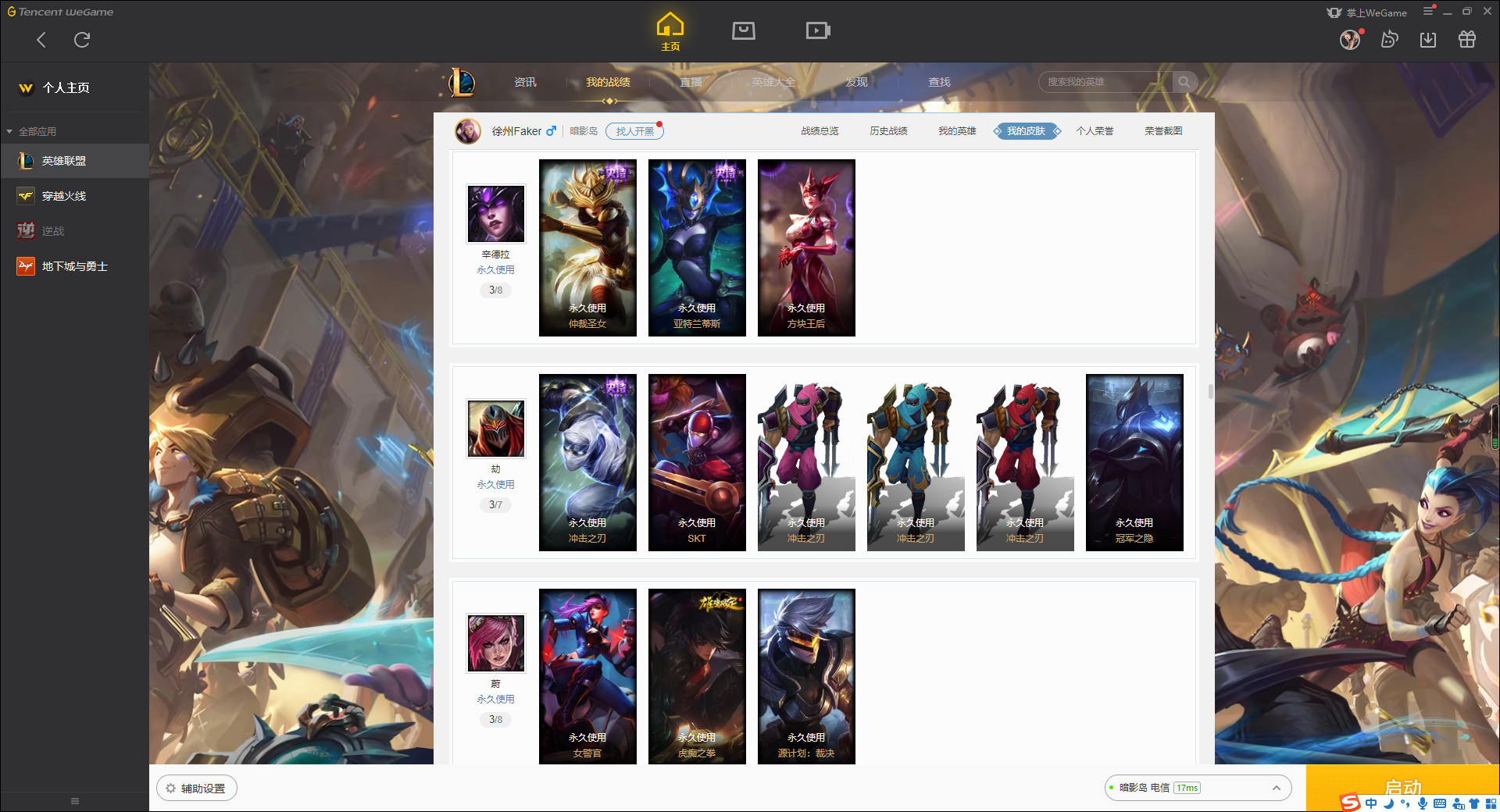The height and width of the screenshot is (812, 1500).
Task: Click the 蔚 champion portrait
Action: tap(496, 643)
